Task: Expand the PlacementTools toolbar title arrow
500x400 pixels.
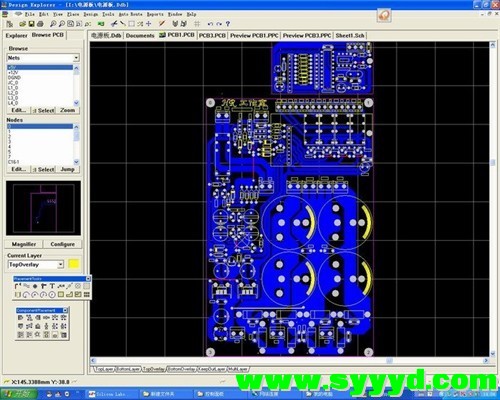Action: [x=88, y=278]
